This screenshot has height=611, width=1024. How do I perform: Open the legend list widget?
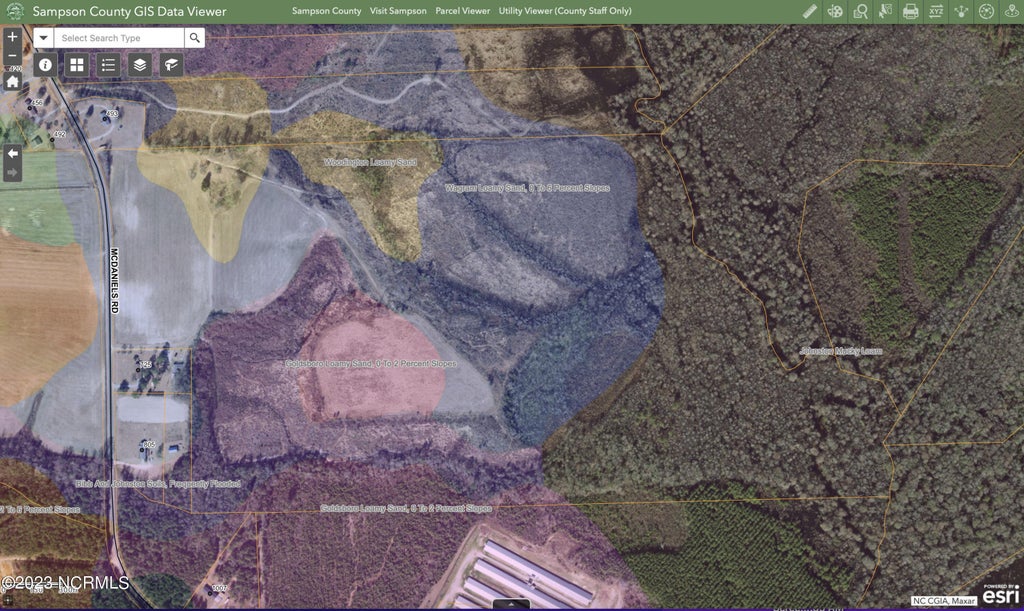point(108,65)
